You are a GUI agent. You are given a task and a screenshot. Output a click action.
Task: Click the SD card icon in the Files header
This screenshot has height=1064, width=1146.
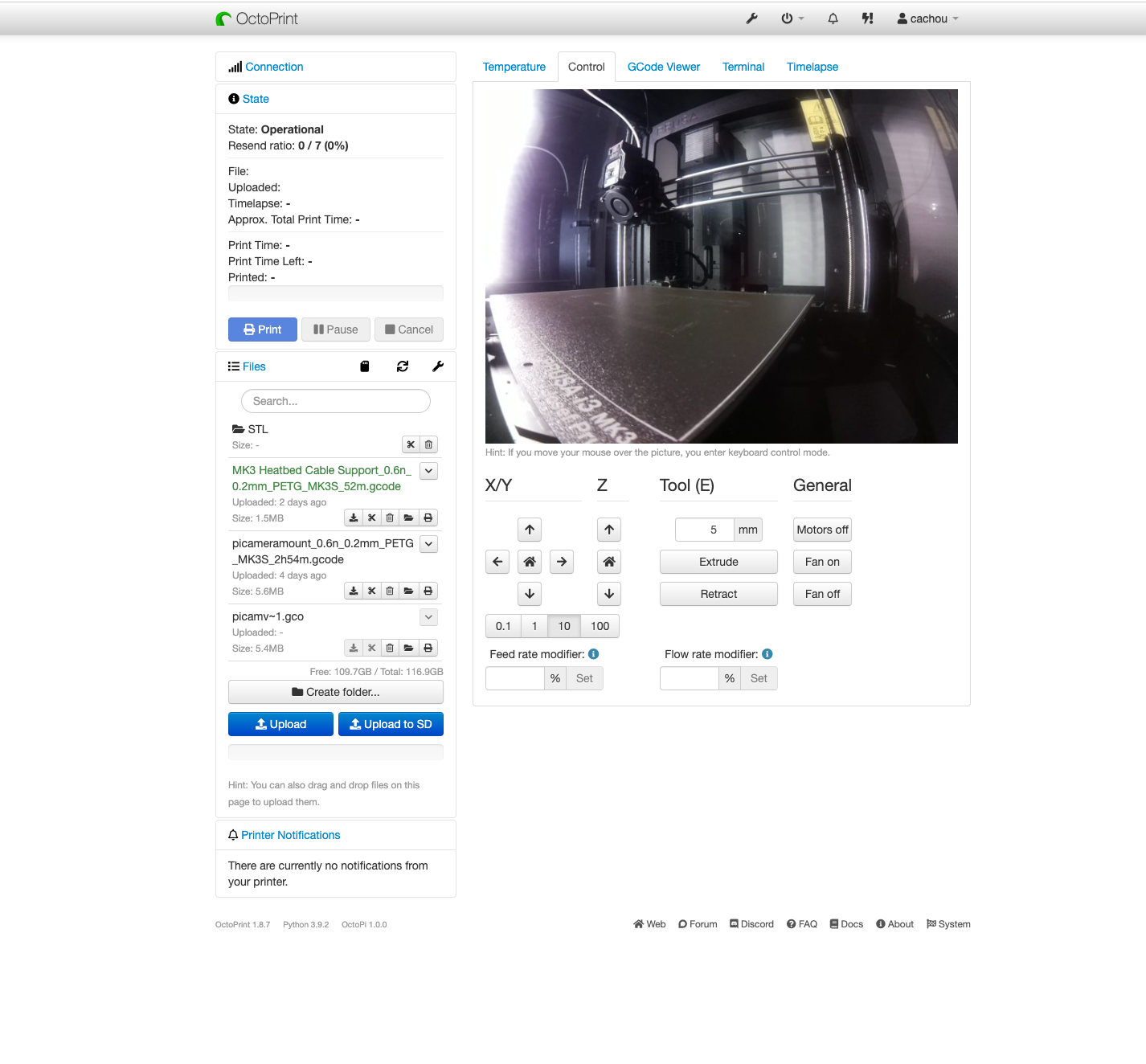point(365,366)
